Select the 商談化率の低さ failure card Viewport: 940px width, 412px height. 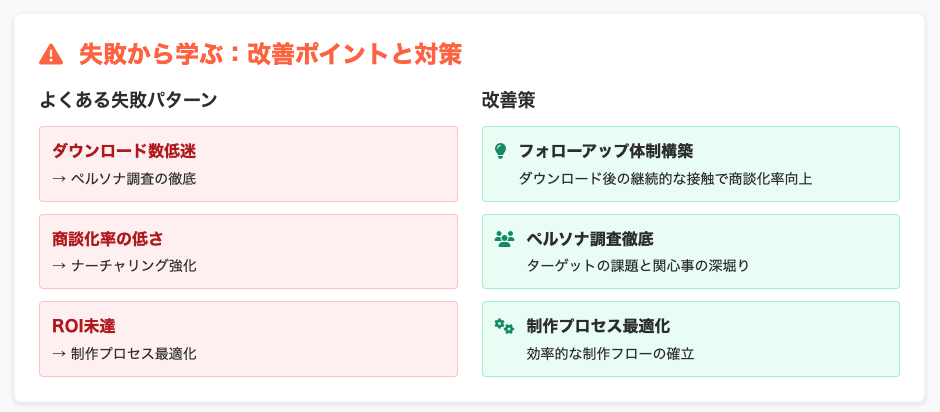point(248,251)
